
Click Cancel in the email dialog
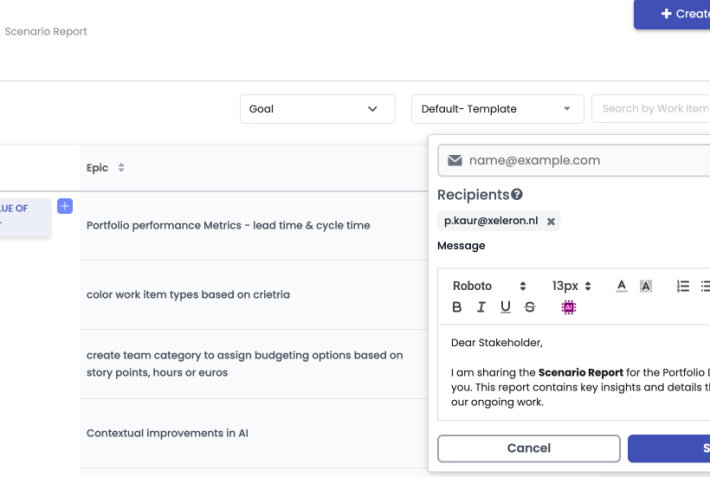(528, 448)
